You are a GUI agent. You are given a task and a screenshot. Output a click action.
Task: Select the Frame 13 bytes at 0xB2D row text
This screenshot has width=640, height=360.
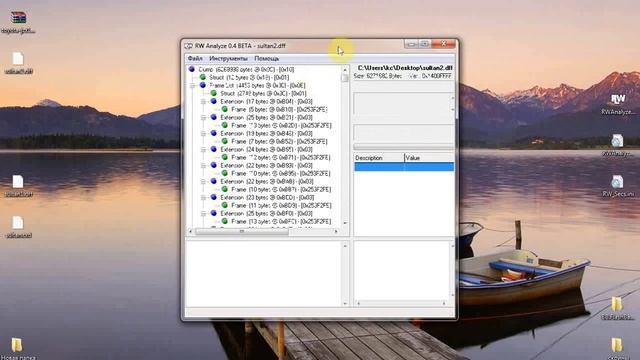pyautogui.click(x=281, y=125)
